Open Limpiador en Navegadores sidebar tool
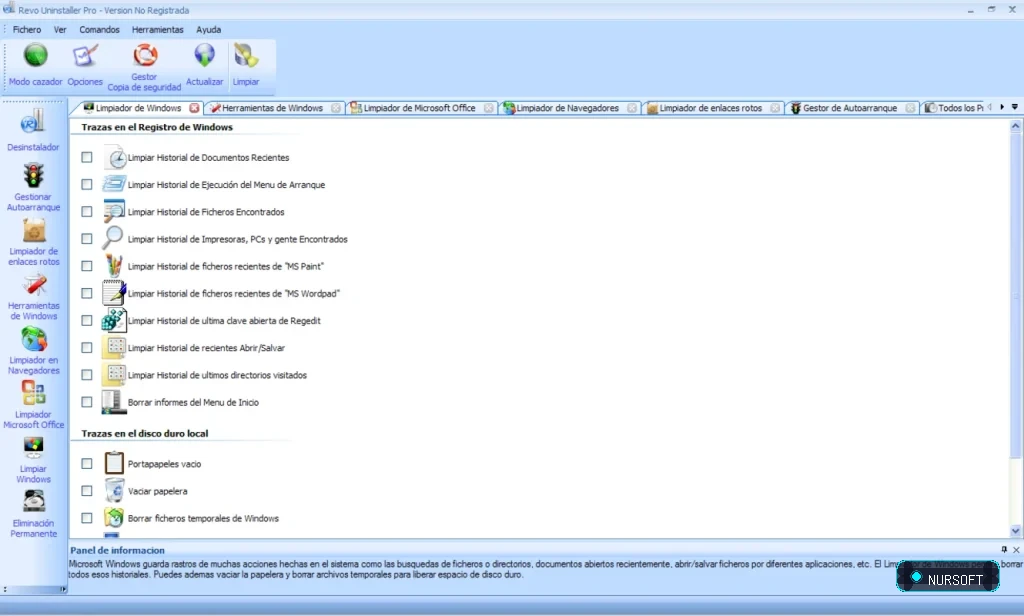The width and height of the screenshot is (1024, 616). click(x=33, y=351)
